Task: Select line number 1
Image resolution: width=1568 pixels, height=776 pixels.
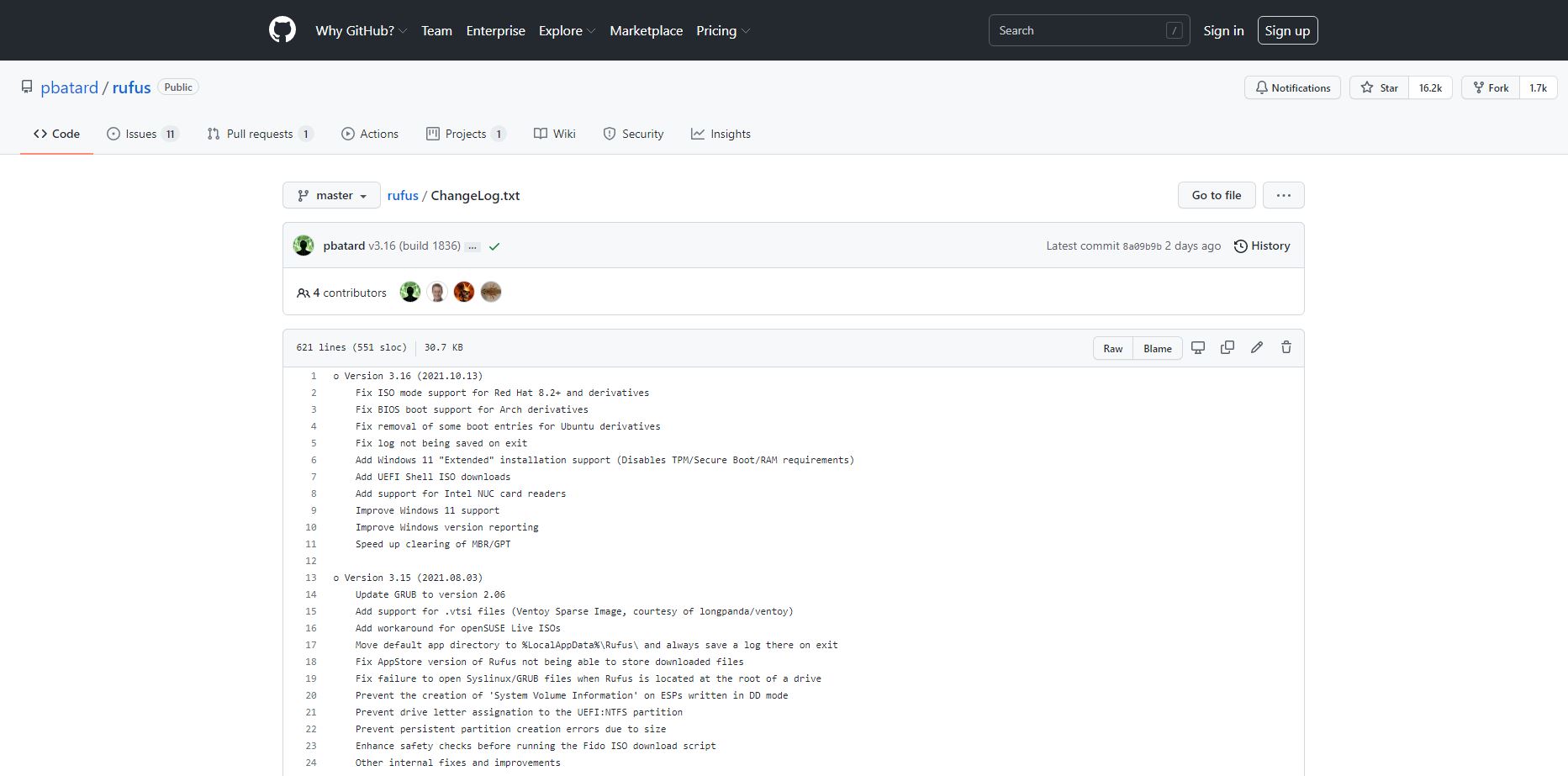Action: [313, 376]
